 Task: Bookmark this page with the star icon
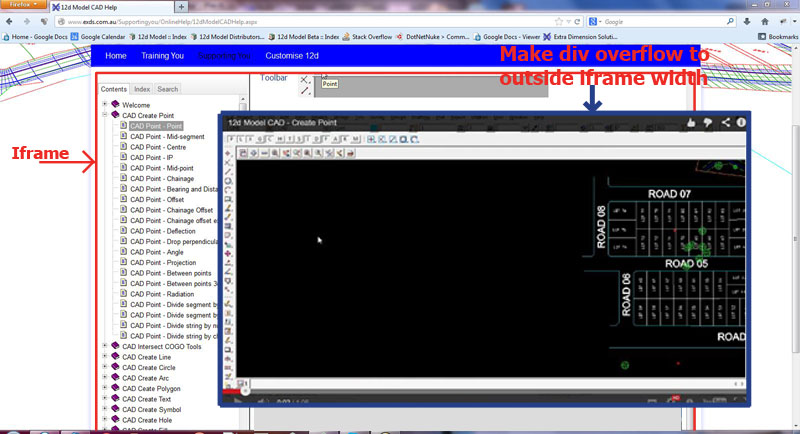click(559, 22)
